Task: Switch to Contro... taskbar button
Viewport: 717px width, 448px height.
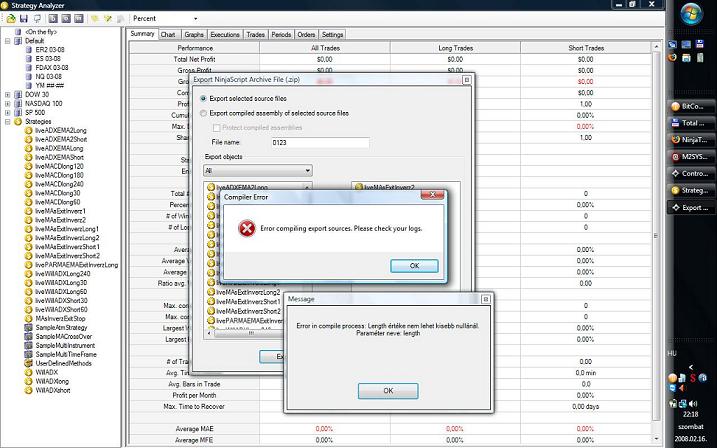Action: pyautogui.click(x=690, y=174)
